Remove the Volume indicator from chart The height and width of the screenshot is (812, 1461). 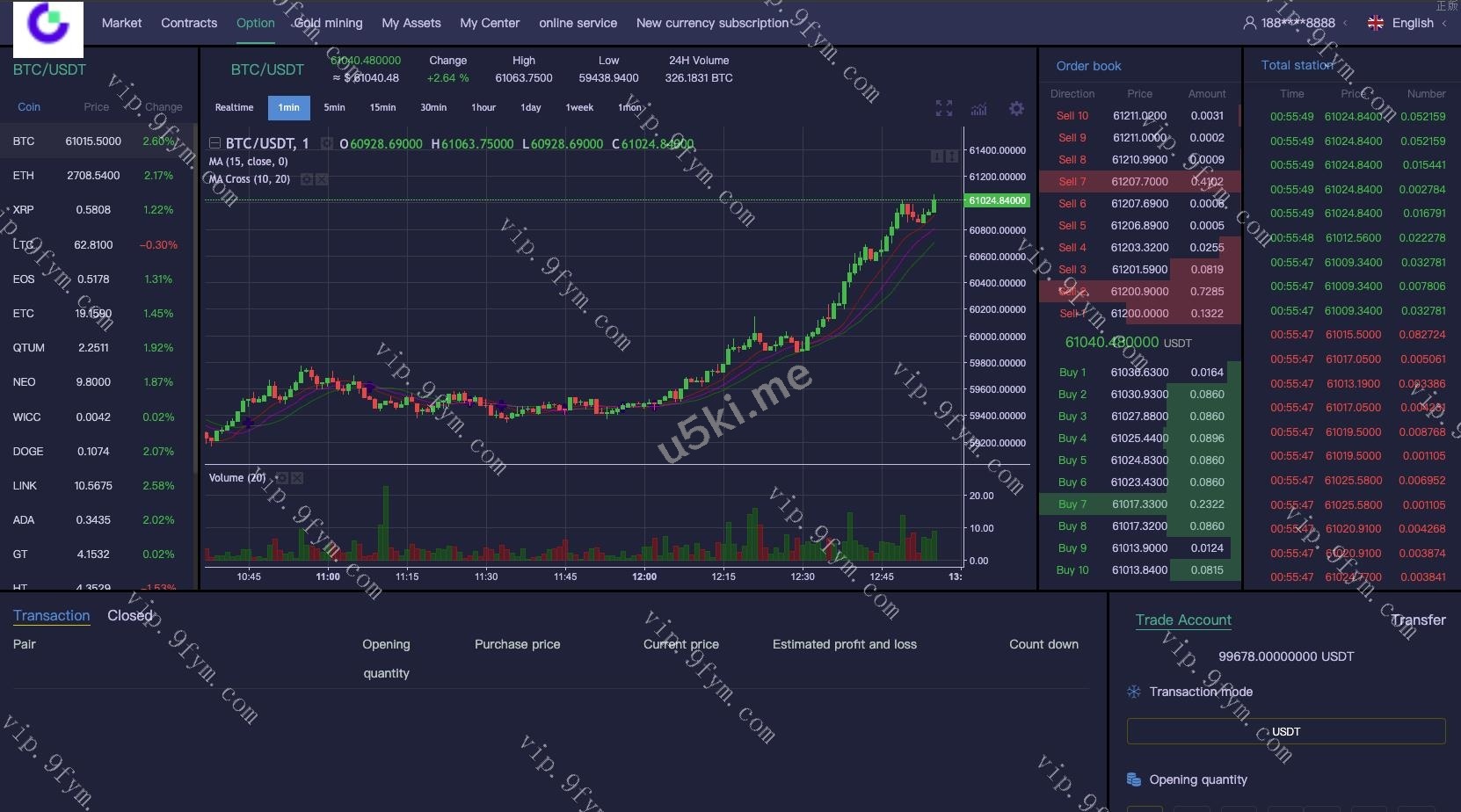(297, 478)
